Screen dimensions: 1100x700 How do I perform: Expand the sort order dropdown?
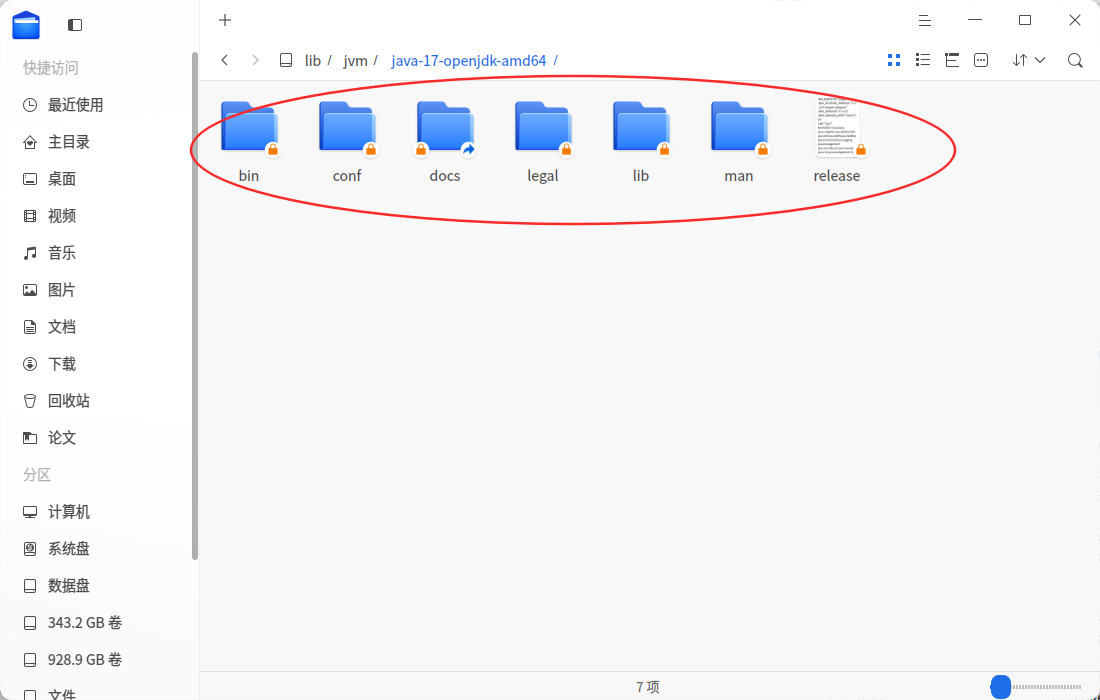pos(1028,60)
